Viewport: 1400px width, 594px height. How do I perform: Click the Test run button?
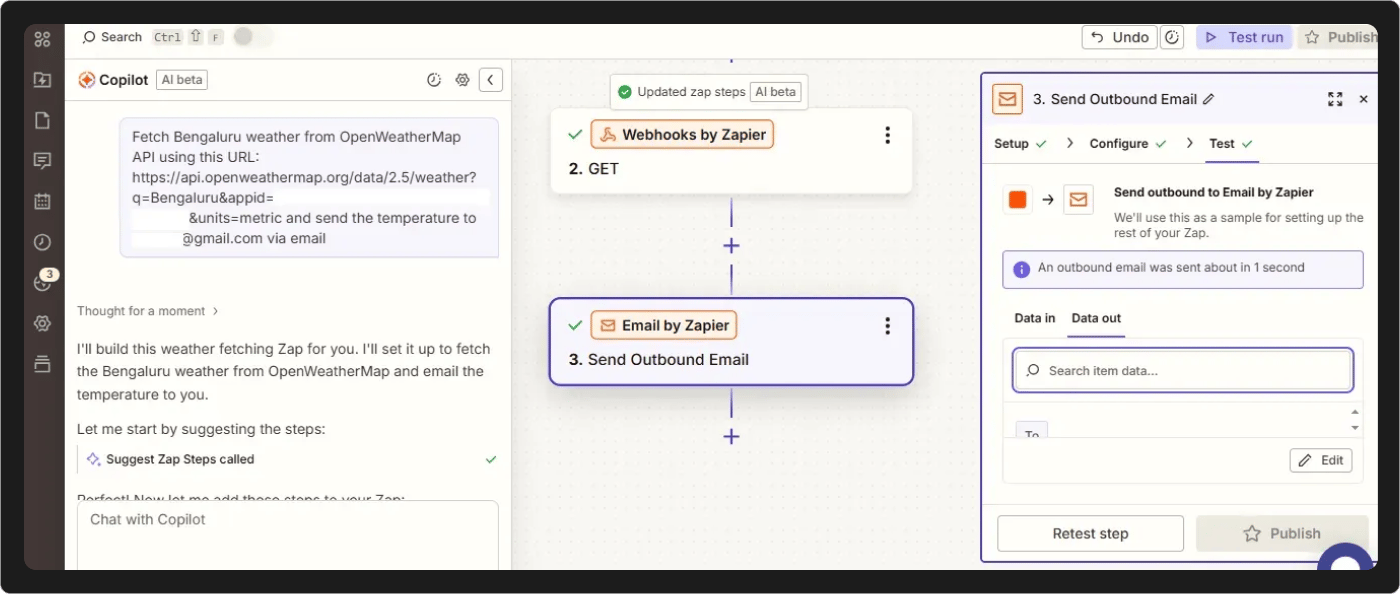pyautogui.click(x=1244, y=37)
